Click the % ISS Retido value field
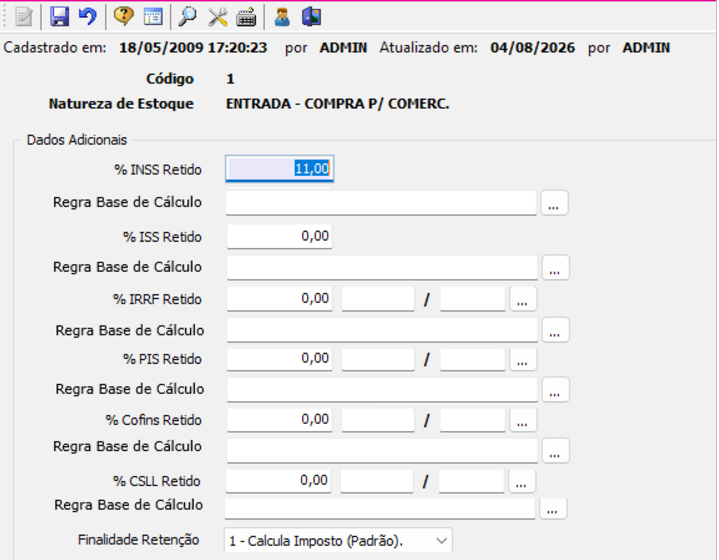 tap(279, 236)
